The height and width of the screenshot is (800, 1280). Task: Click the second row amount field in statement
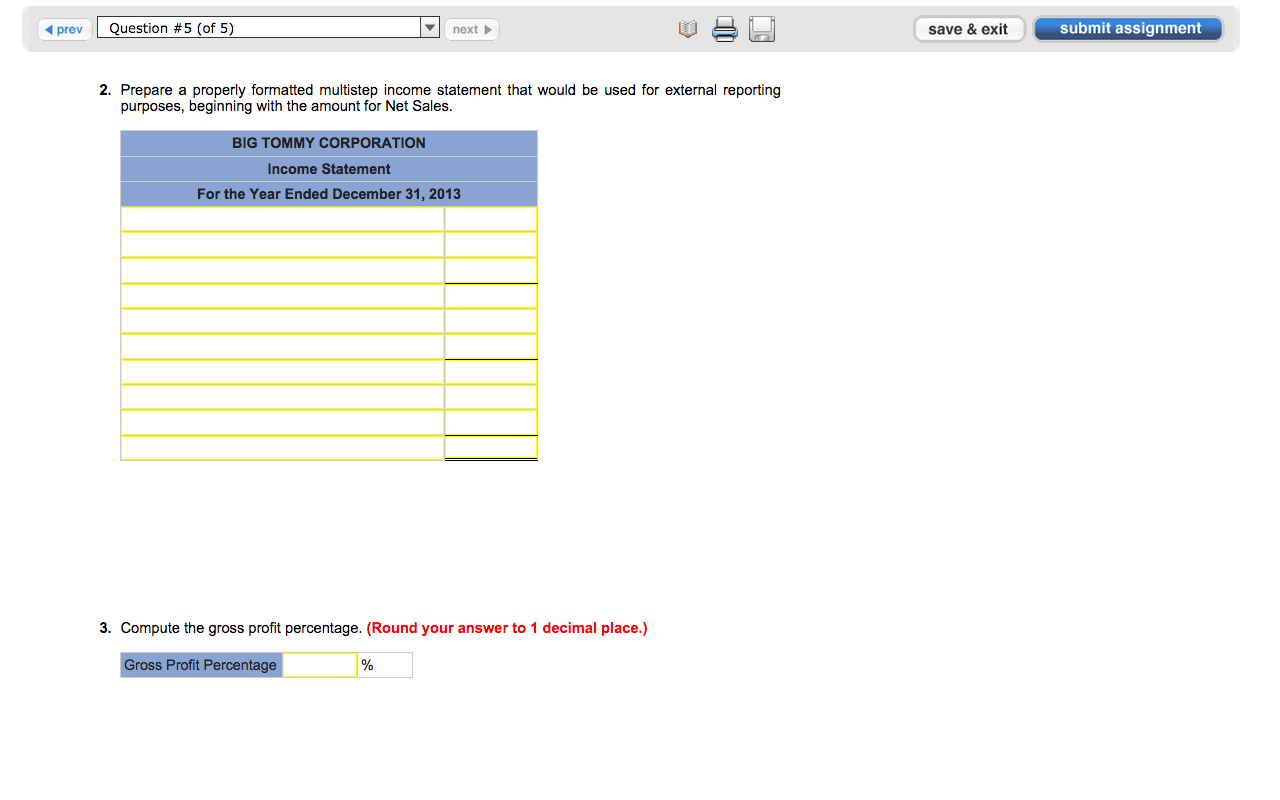tap(491, 245)
